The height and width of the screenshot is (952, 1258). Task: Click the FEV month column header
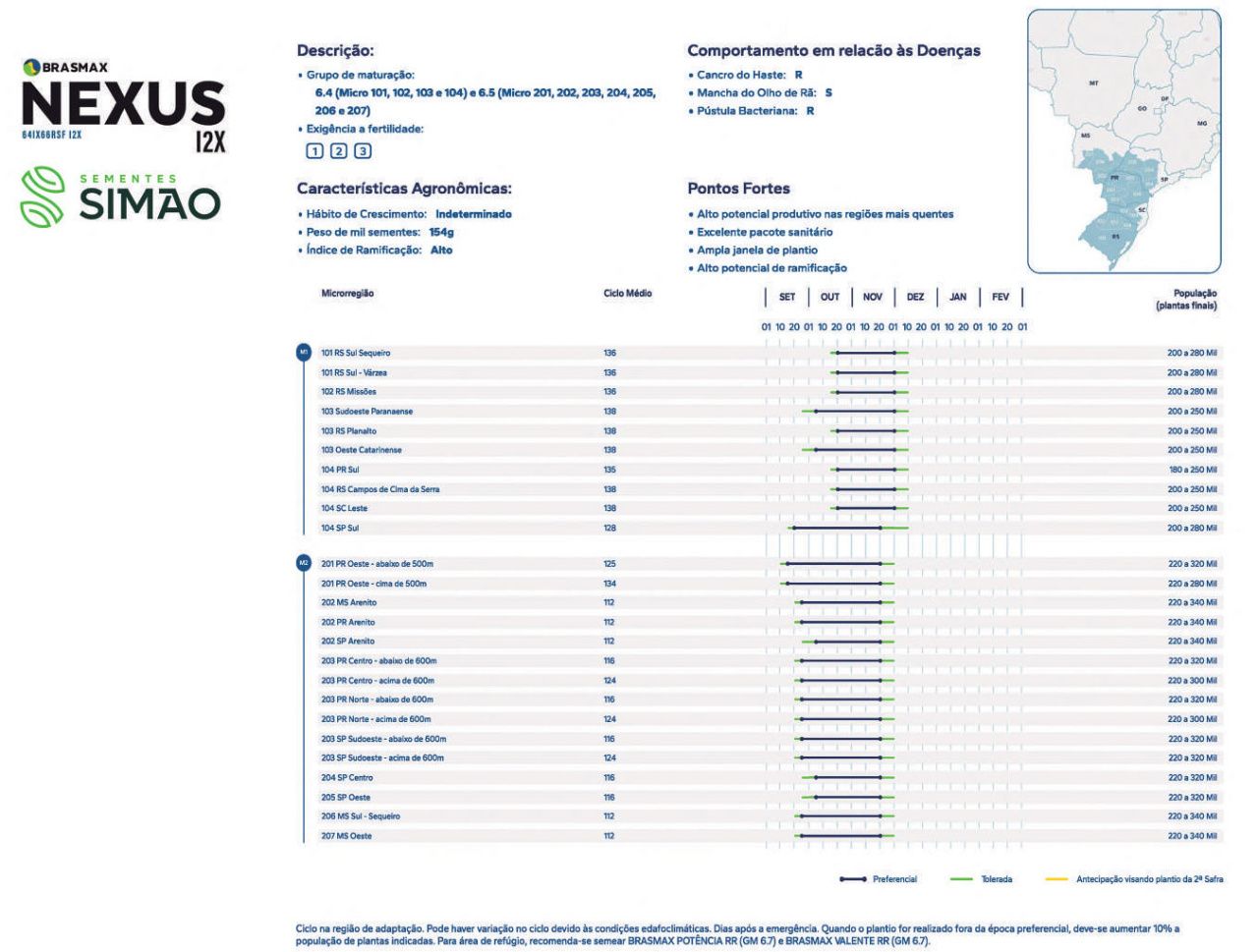1000,297
